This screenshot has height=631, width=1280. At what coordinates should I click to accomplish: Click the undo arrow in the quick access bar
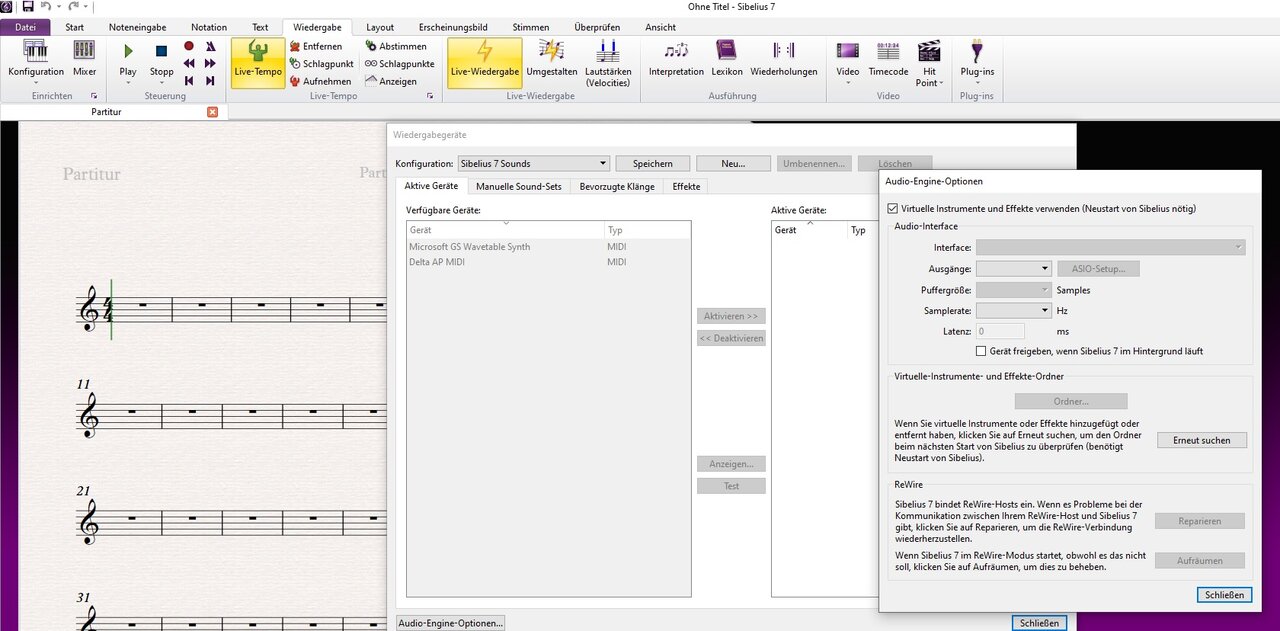point(46,7)
